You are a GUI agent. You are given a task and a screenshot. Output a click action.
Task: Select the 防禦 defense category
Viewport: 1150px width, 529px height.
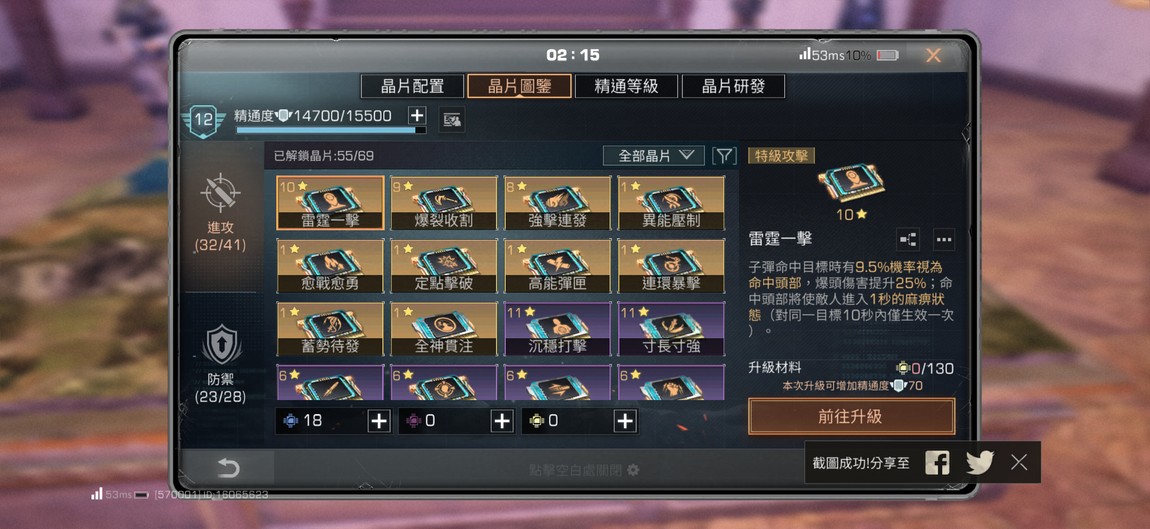coord(221,364)
